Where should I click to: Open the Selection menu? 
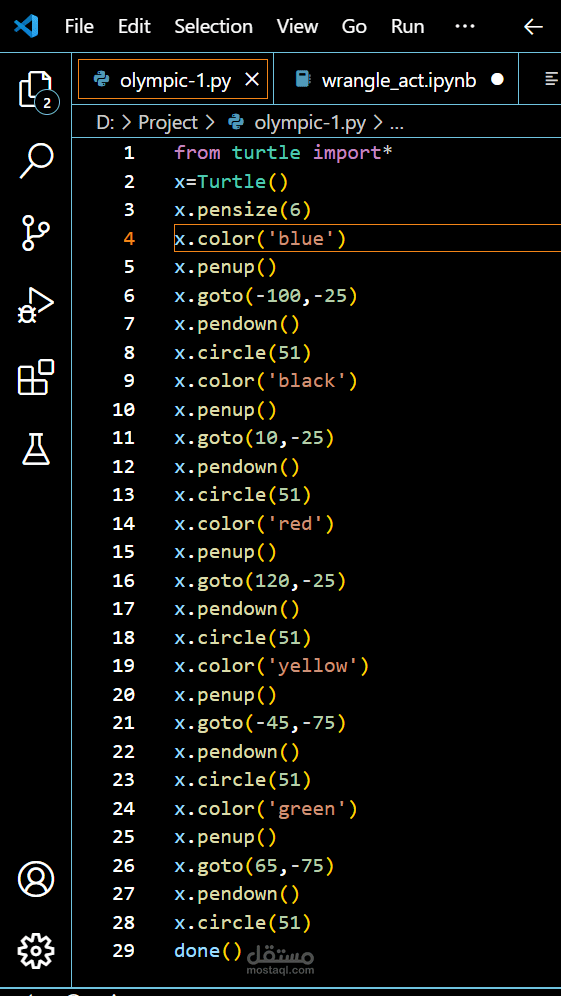[213, 27]
